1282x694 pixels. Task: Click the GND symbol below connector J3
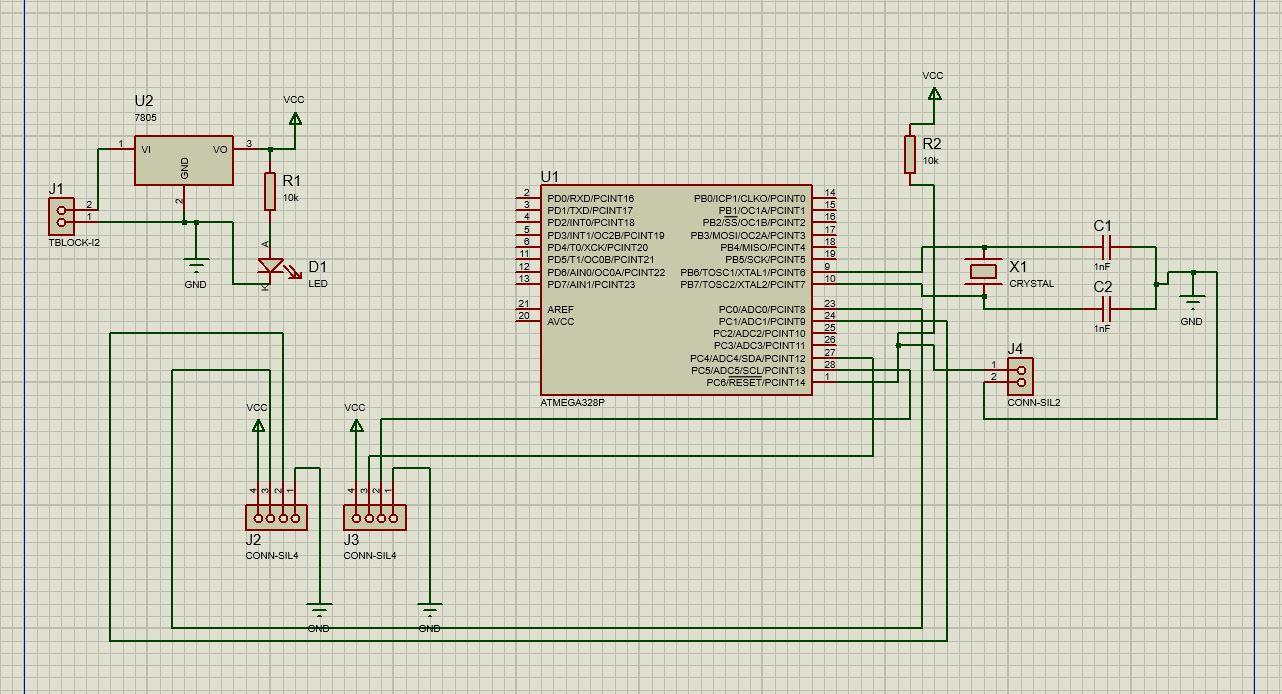click(x=430, y=609)
